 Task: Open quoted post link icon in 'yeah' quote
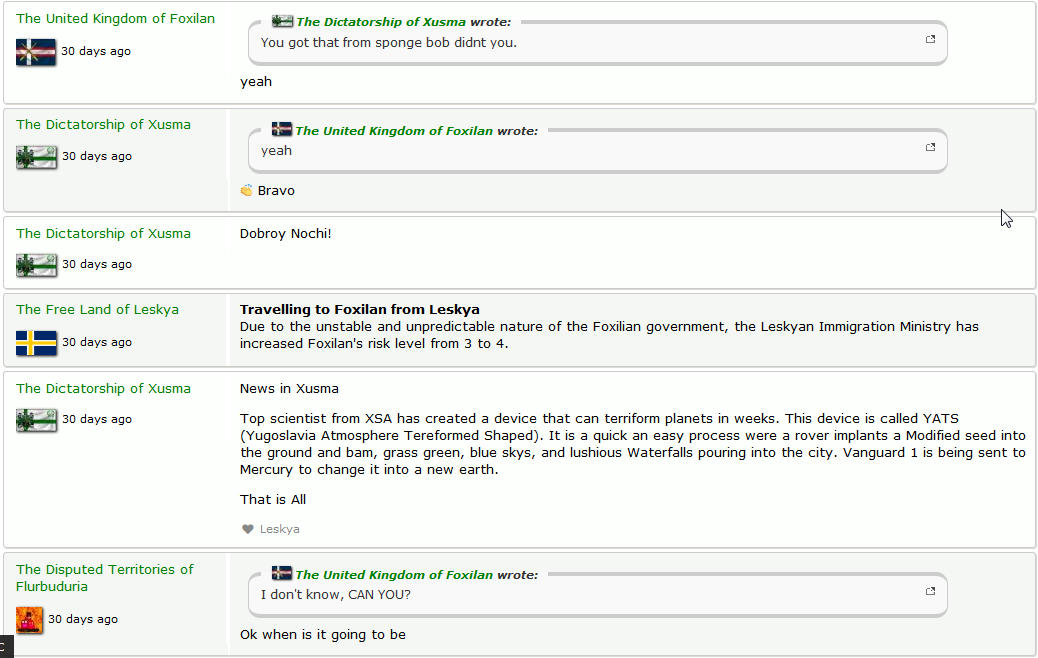tap(930, 148)
